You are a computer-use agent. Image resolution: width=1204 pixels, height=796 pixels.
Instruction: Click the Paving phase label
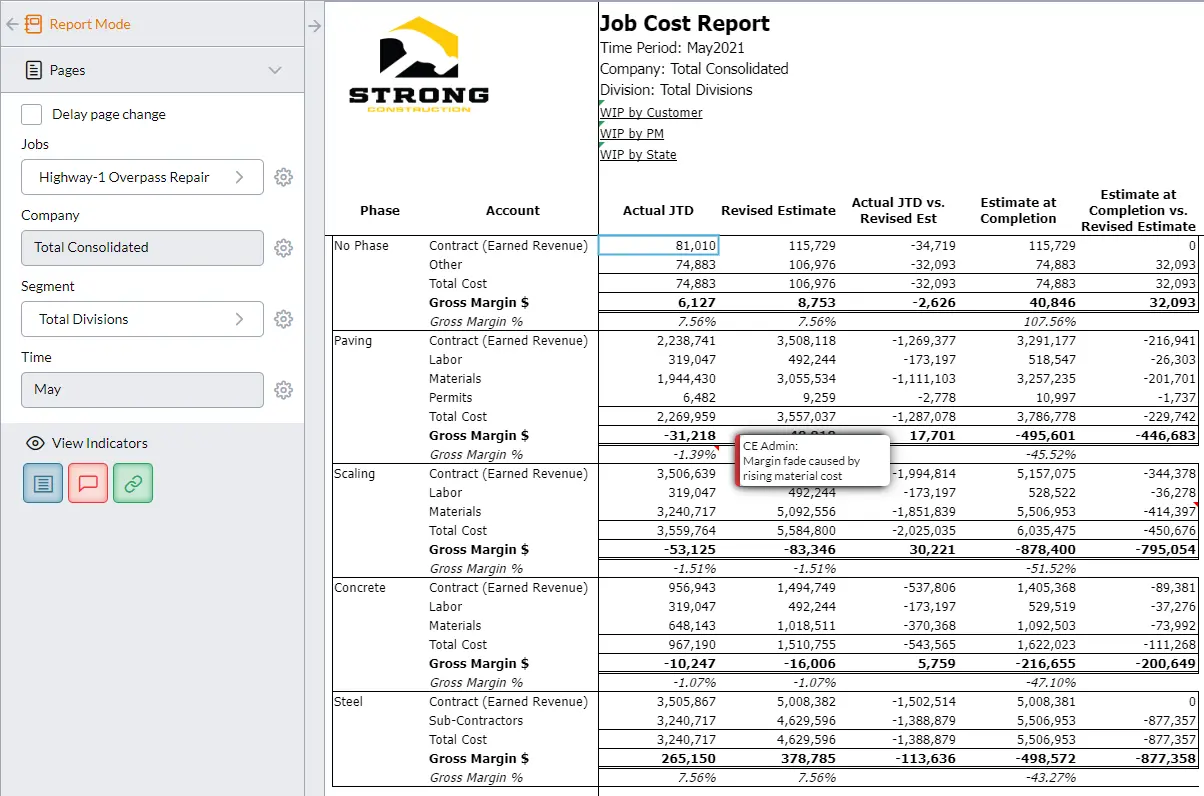point(353,341)
